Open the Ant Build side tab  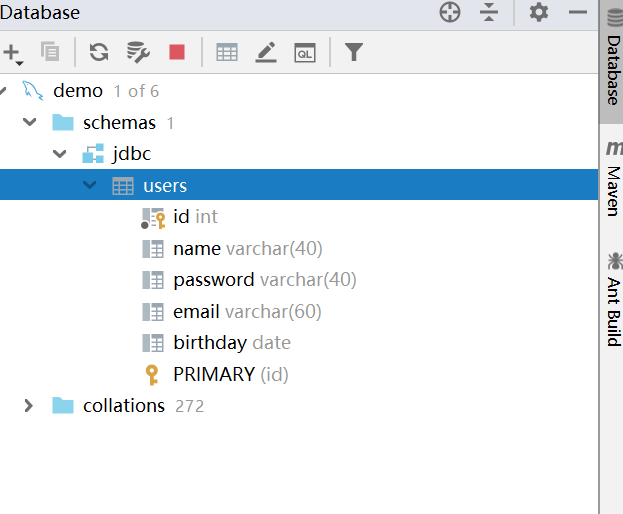click(x=612, y=300)
